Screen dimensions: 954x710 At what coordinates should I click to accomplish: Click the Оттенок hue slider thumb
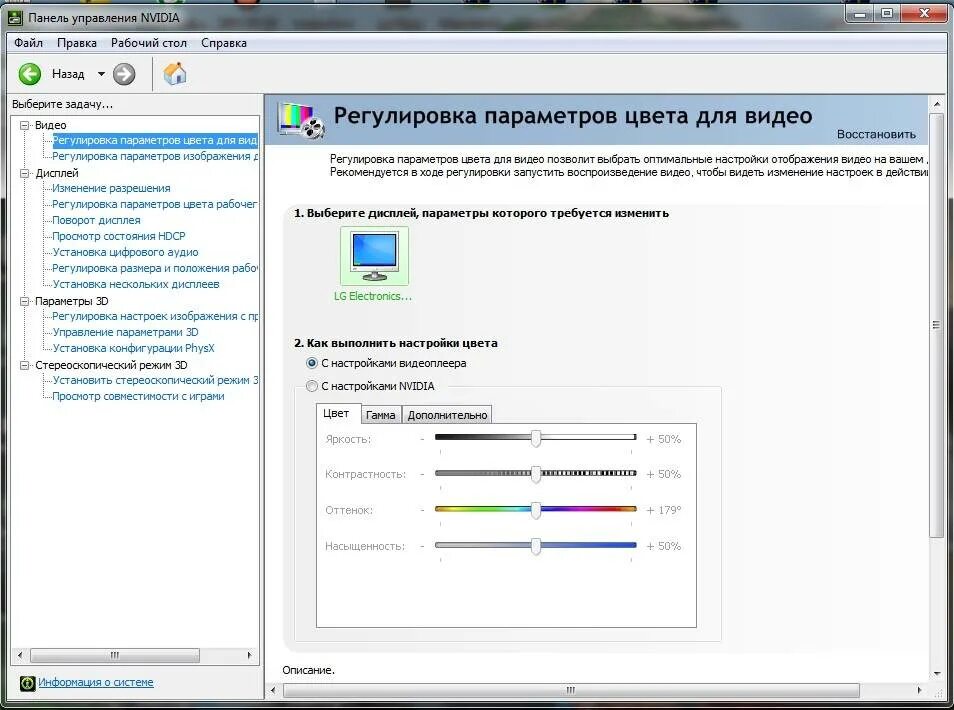535,510
